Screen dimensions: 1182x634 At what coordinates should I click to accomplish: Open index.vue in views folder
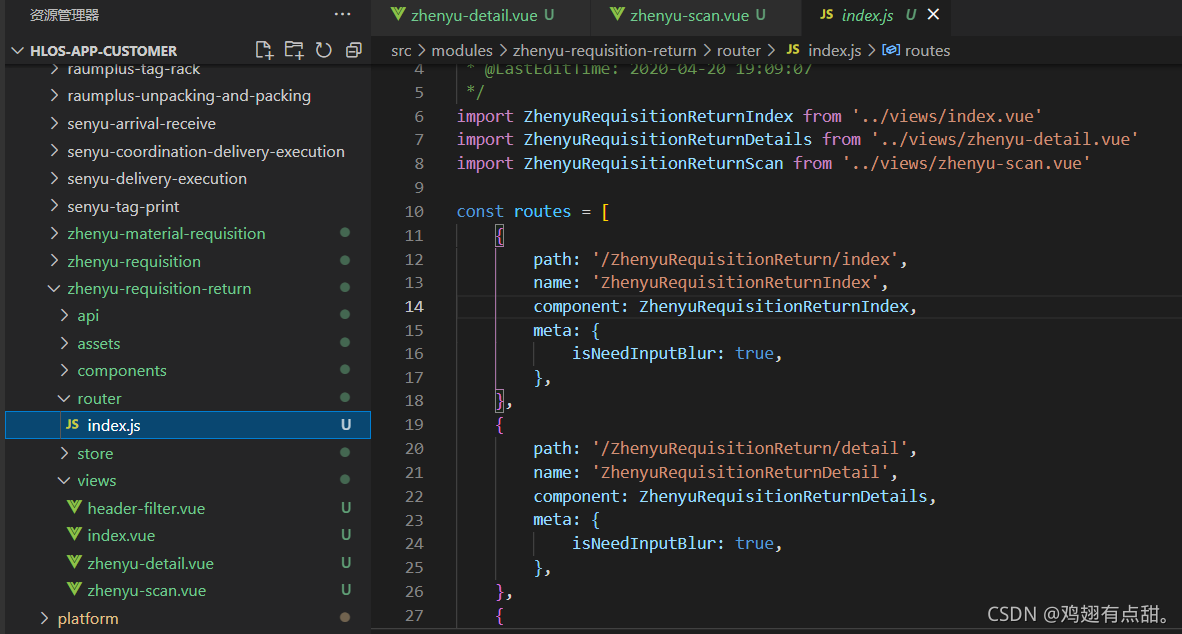[121, 536]
